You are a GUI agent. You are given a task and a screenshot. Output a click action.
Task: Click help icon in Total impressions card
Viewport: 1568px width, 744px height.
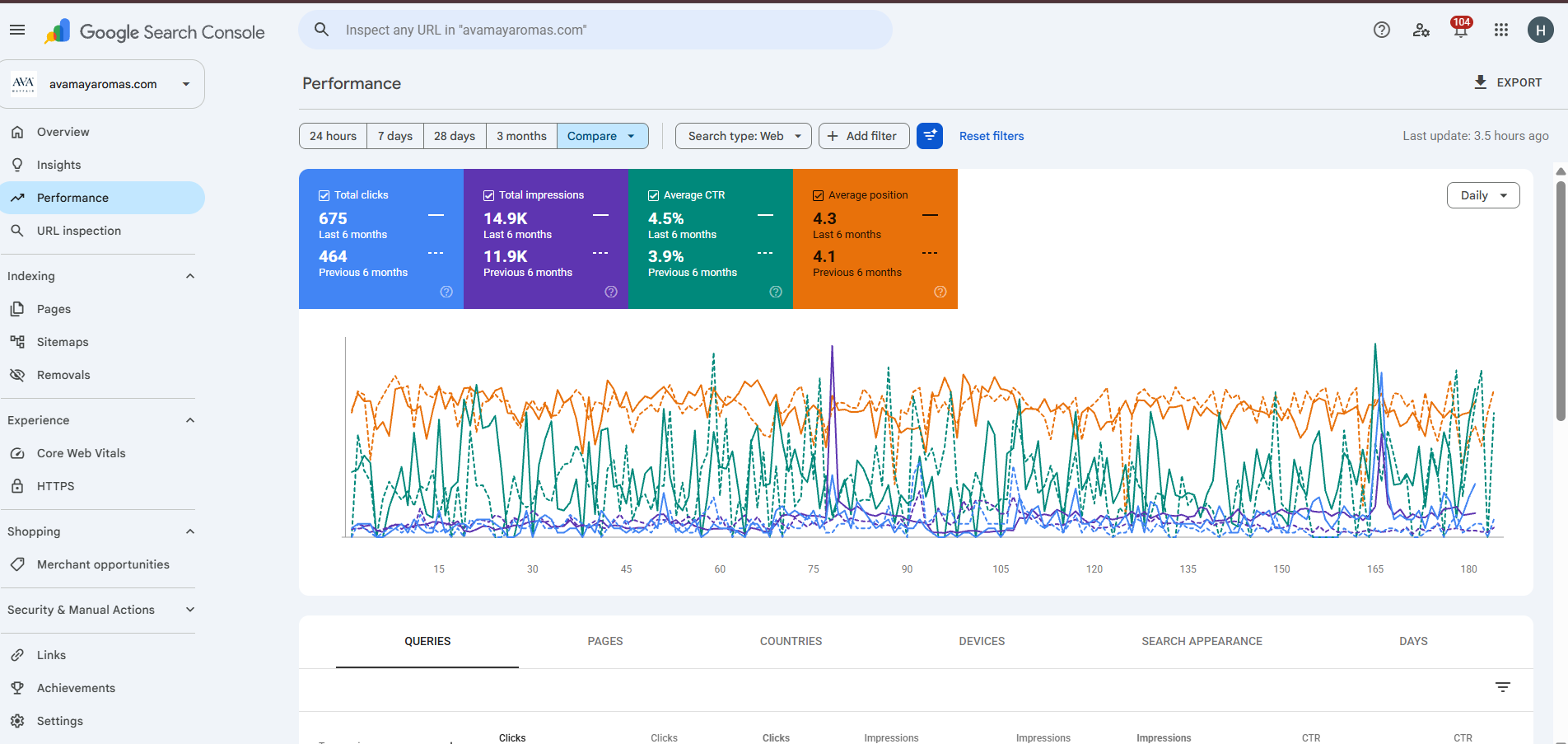tap(611, 292)
